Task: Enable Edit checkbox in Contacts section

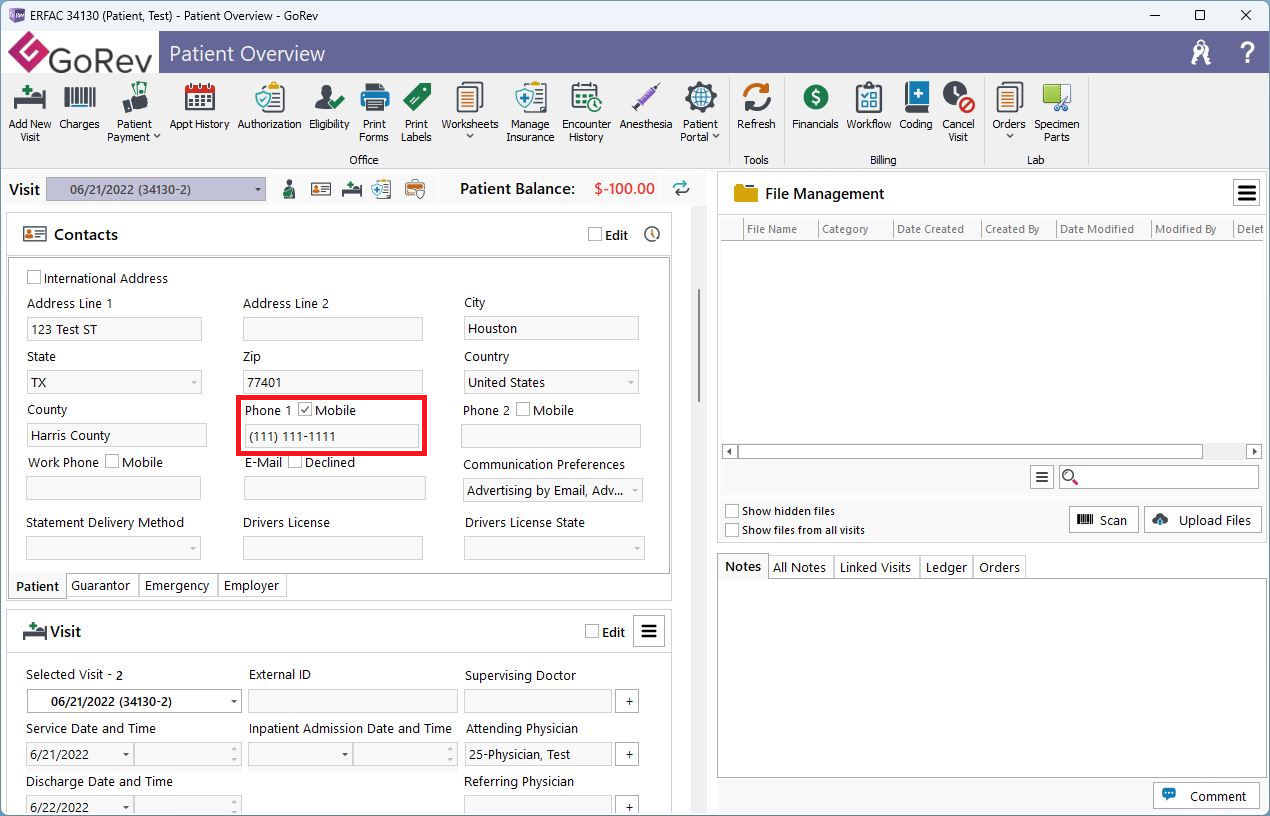Action: tap(595, 234)
